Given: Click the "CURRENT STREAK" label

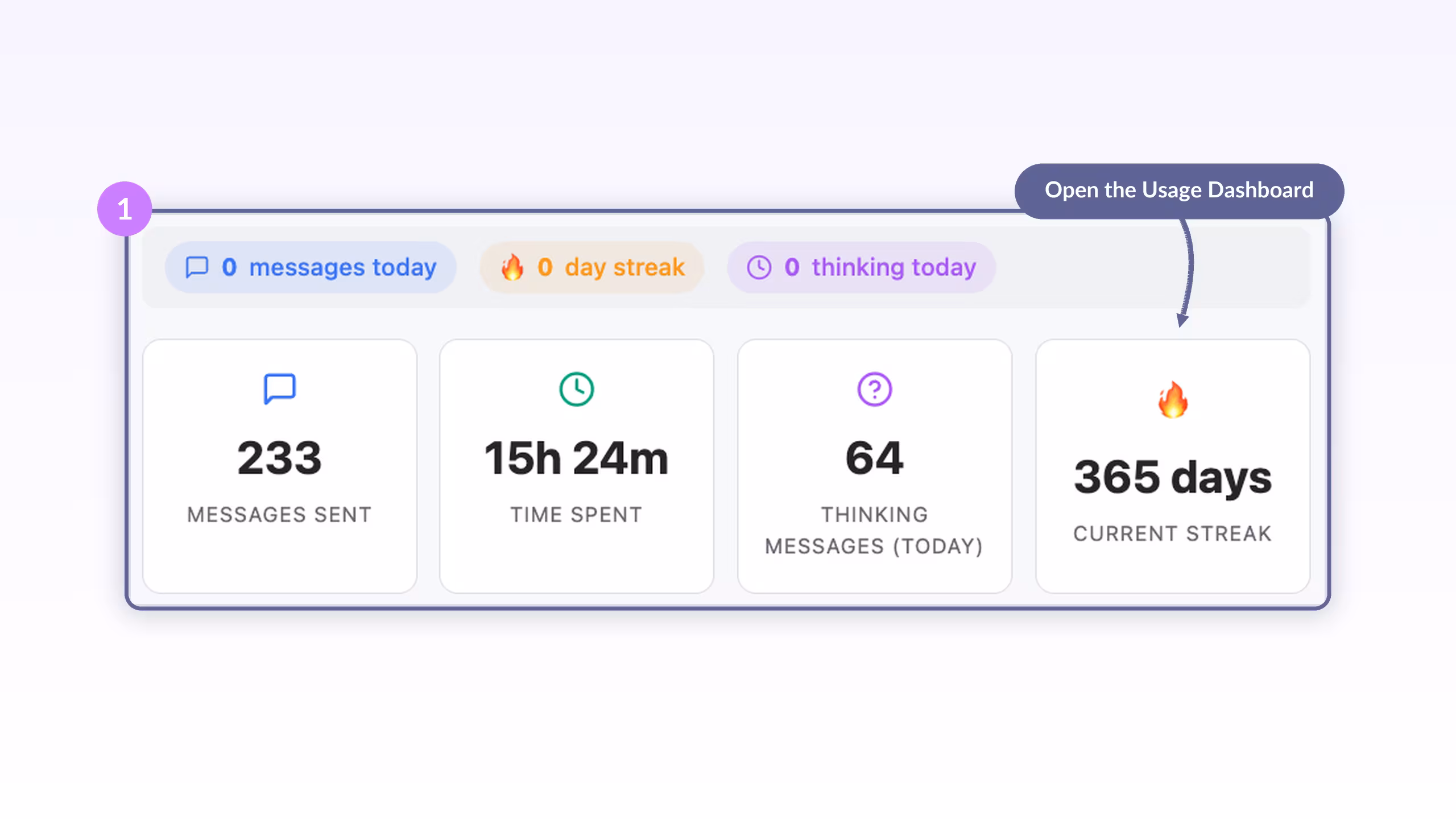Looking at the screenshot, I should point(1173,534).
